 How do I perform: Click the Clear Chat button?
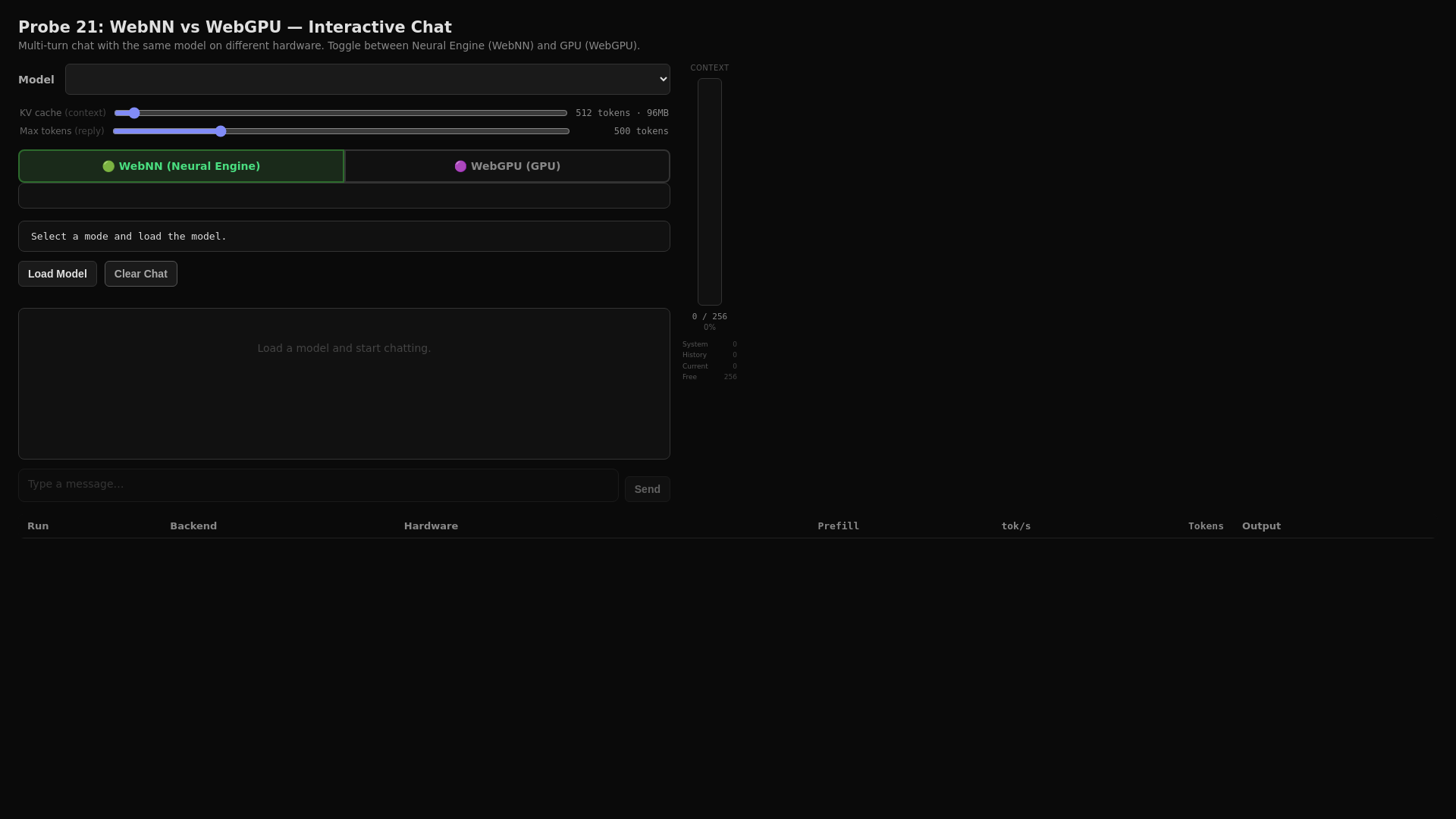click(141, 274)
